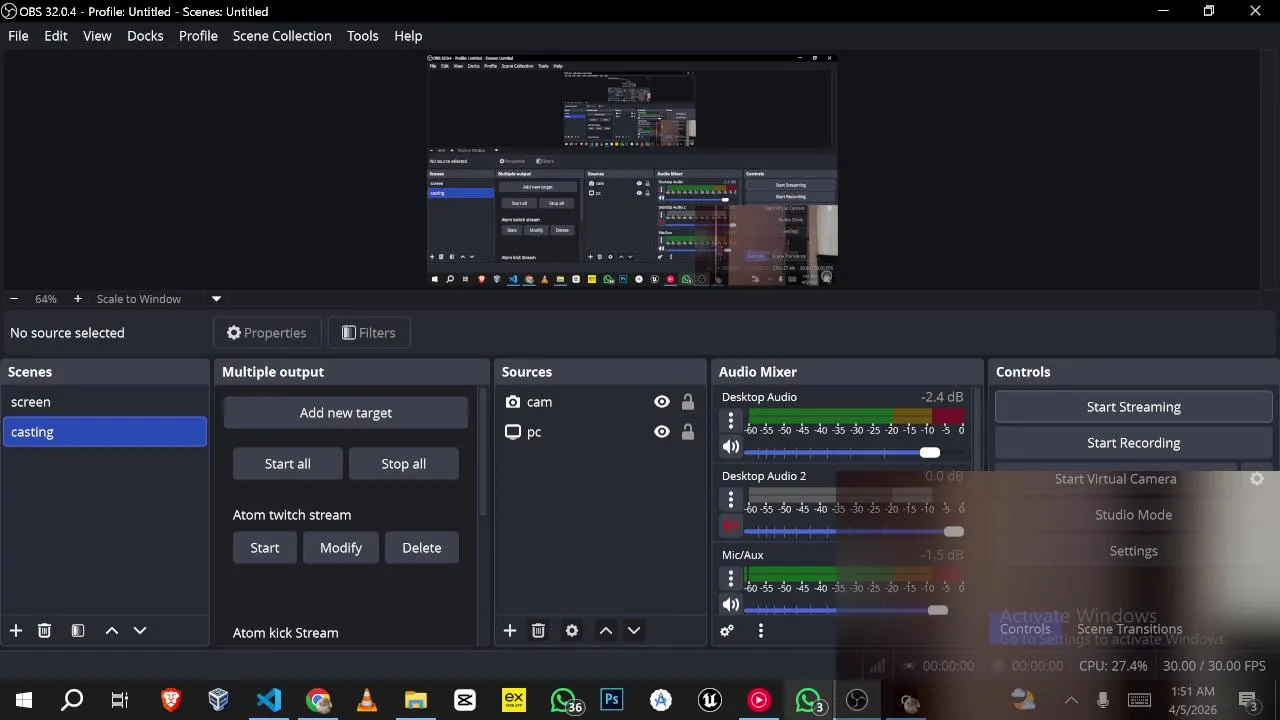Open Scale to Window dropdown arrow

pyautogui.click(x=216, y=299)
